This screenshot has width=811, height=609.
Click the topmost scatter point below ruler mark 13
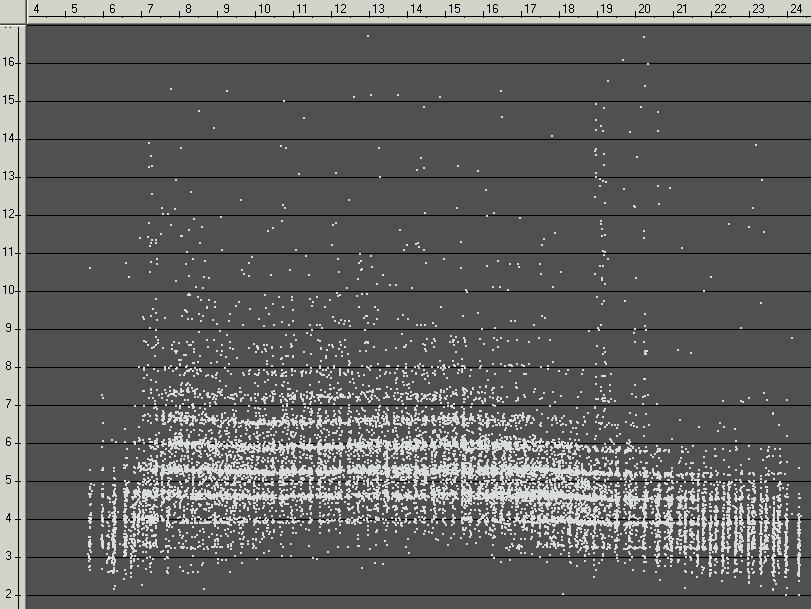tap(368, 36)
